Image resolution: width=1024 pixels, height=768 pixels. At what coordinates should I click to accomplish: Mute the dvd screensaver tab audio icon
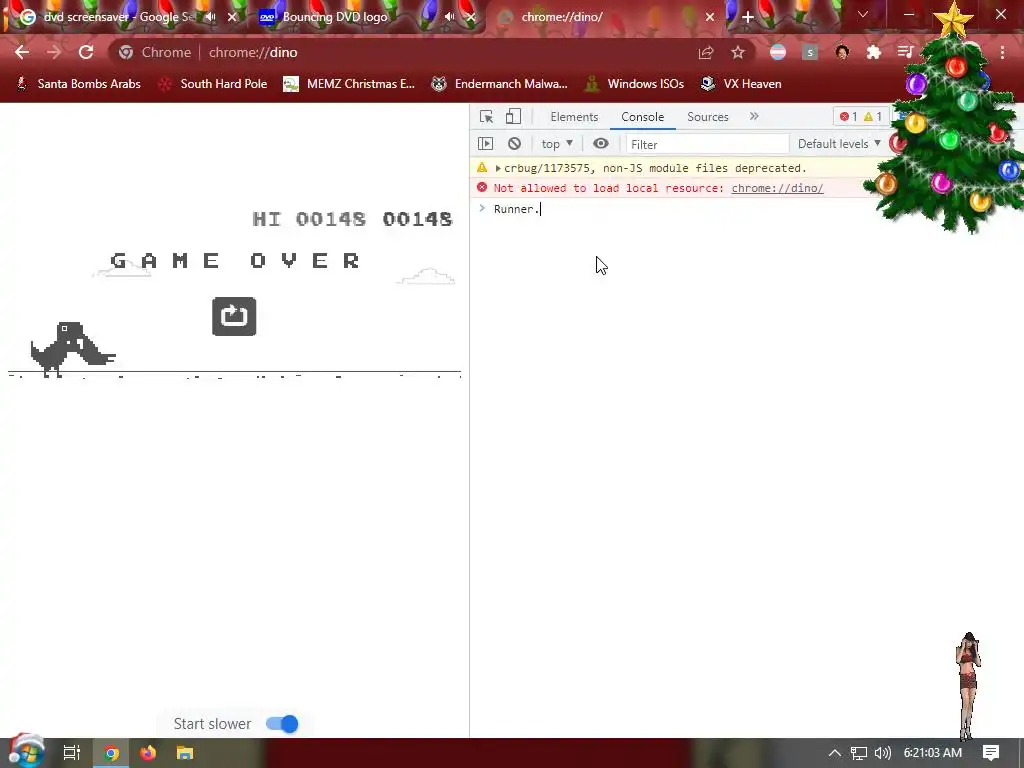[x=210, y=17]
